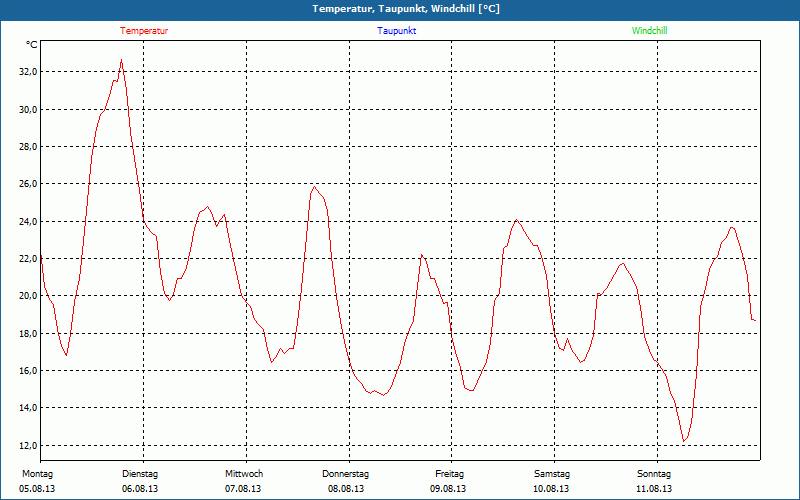Click the green Windchill legend label
The width and height of the screenshot is (800, 500).
[649, 31]
